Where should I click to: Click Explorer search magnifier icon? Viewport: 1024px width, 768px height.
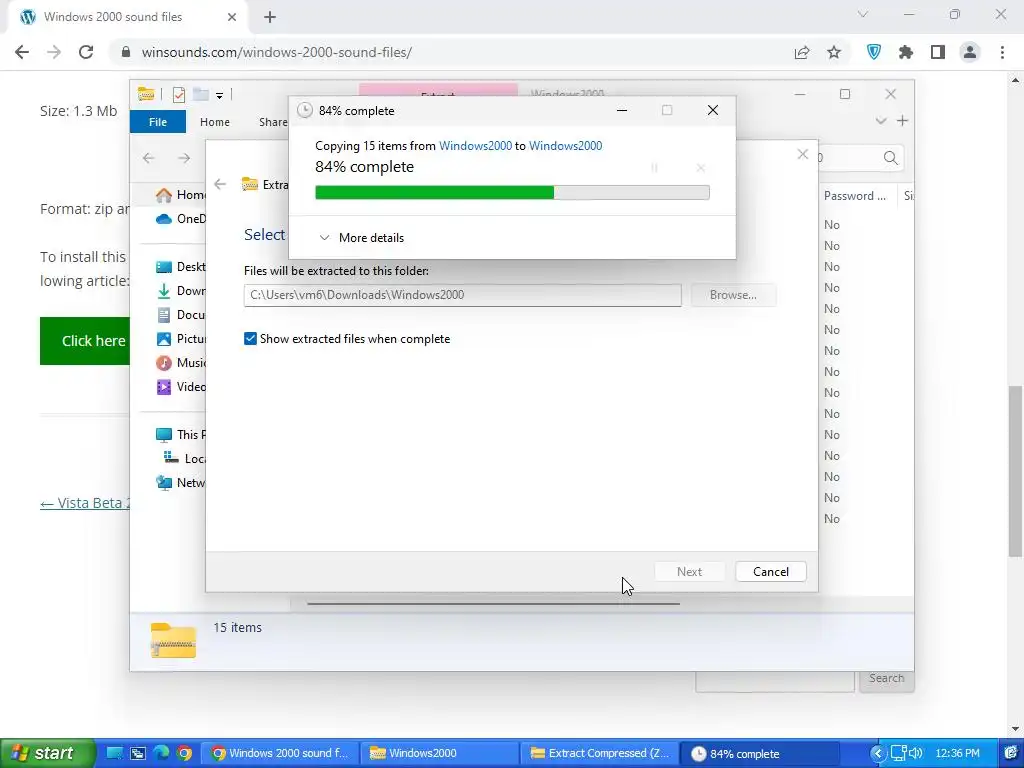pyautogui.click(x=890, y=157)
